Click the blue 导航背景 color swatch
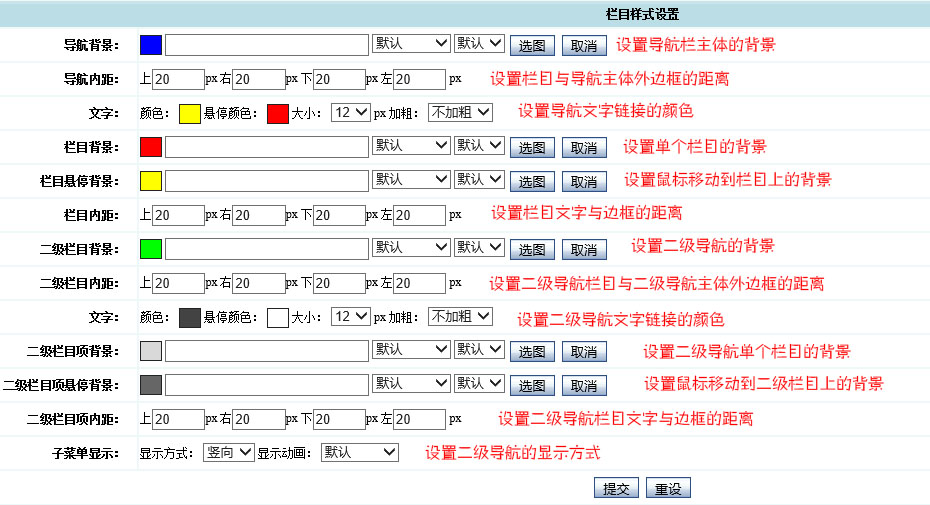Image resolution: width=930 pixels, height=505 pixels. click(151, 45)
